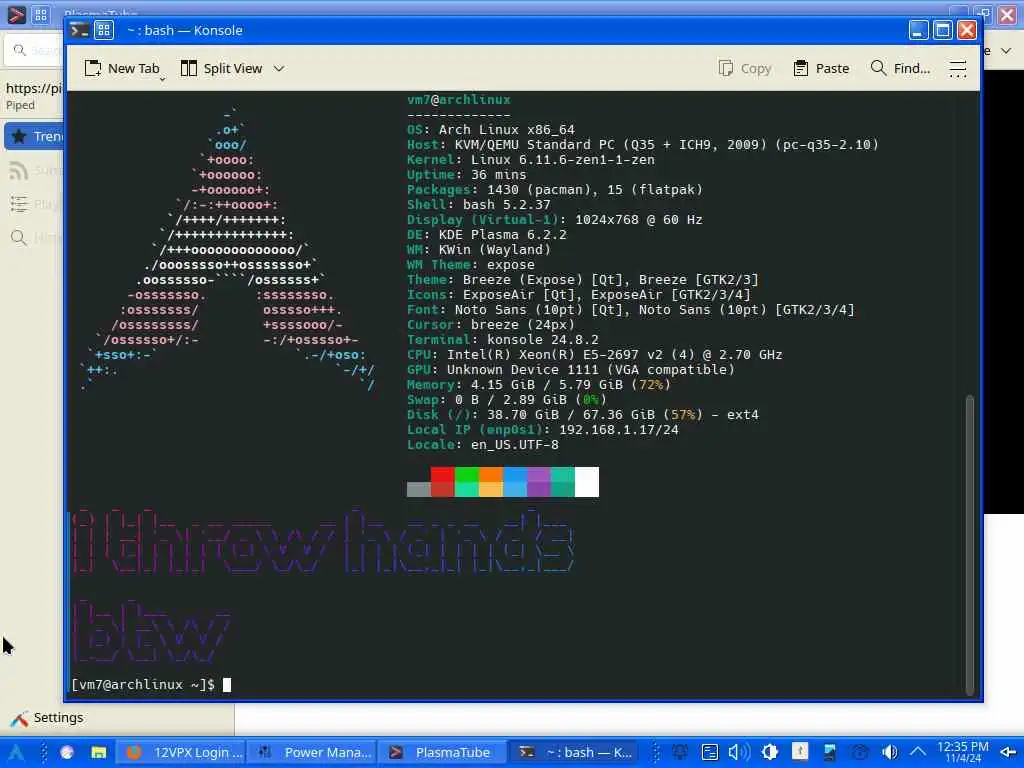Viewport: 1024px width, 768px height.
Task: Select the Playlists icon in PlasmaTube sidebar
Action: pyautogui.click(x=19, y=204)
